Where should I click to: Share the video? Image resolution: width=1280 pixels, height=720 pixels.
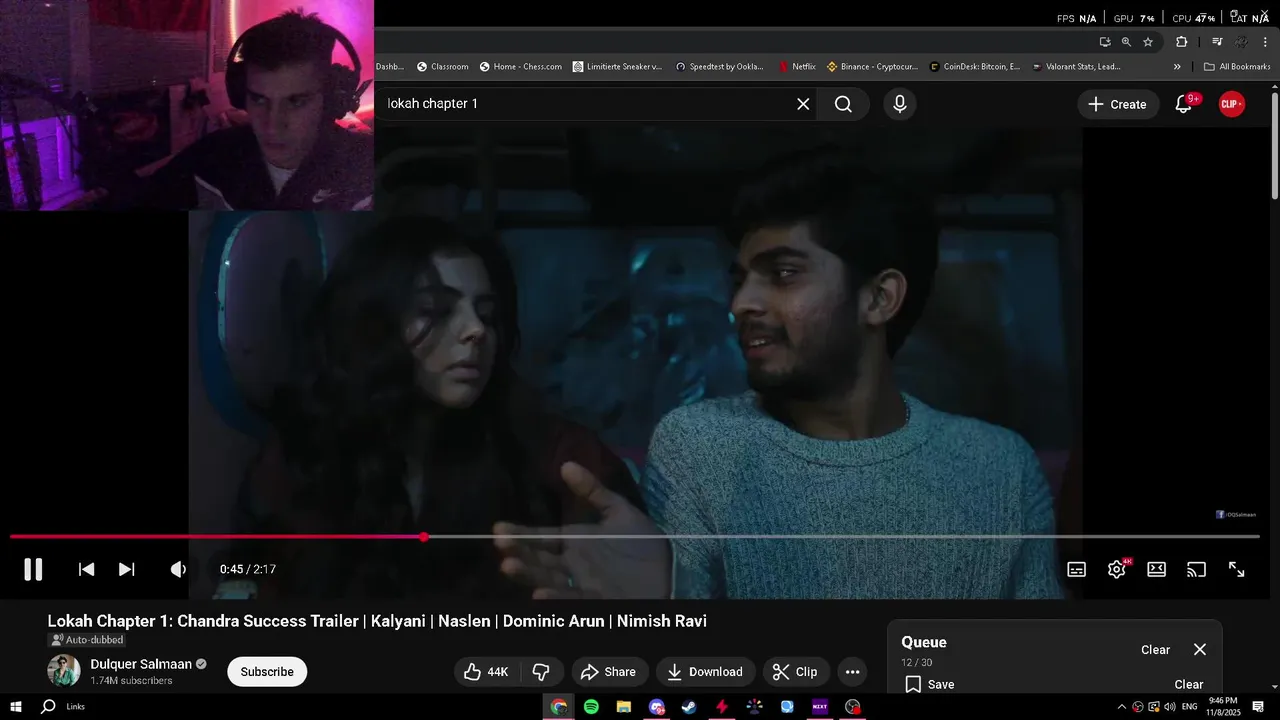pyautogui.click(x=608, y=672)
